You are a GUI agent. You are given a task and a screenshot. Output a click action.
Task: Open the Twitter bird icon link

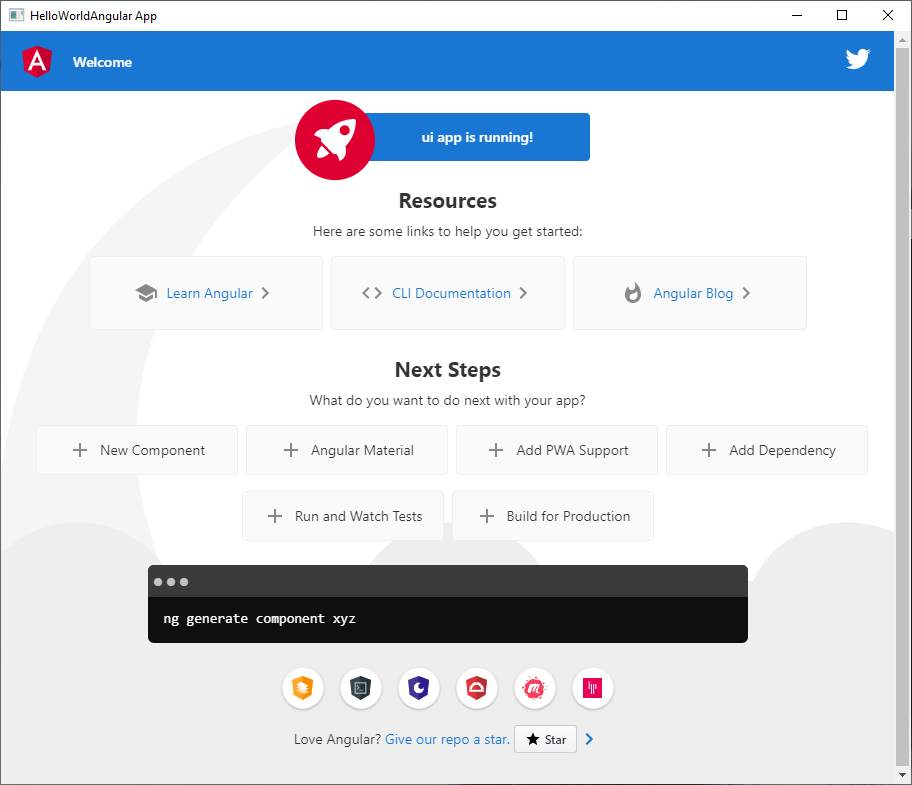coord(857,59)
